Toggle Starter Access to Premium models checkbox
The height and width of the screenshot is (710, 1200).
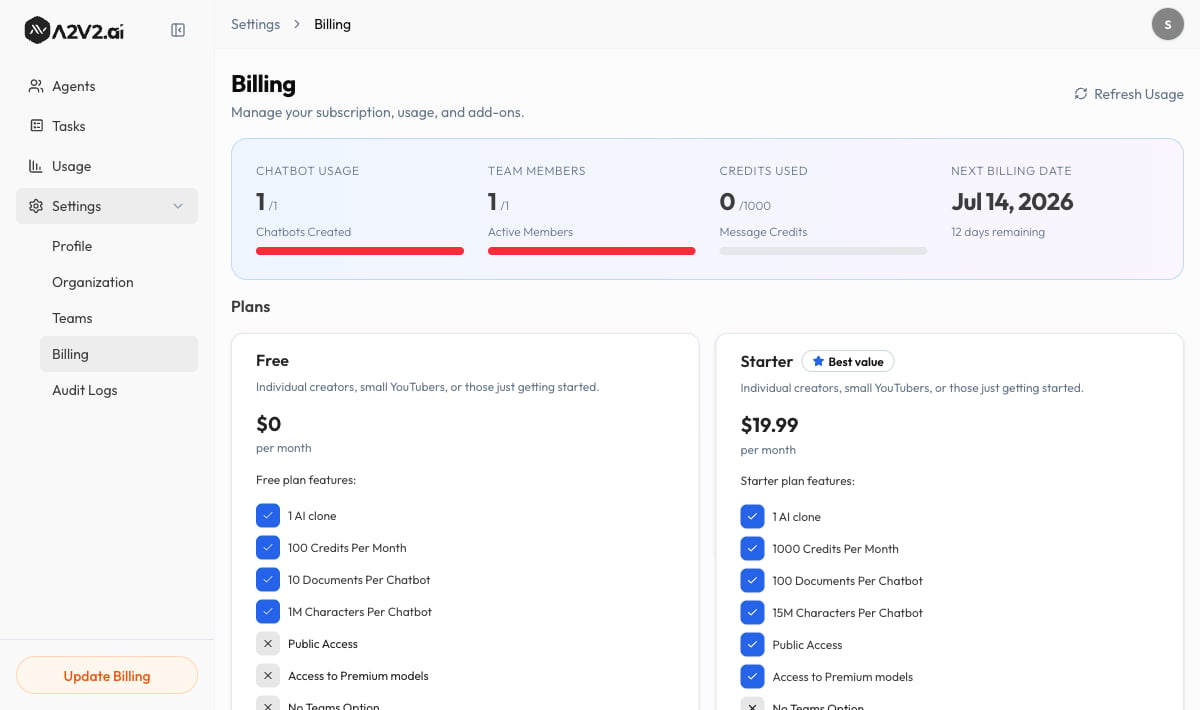point(752,677)
